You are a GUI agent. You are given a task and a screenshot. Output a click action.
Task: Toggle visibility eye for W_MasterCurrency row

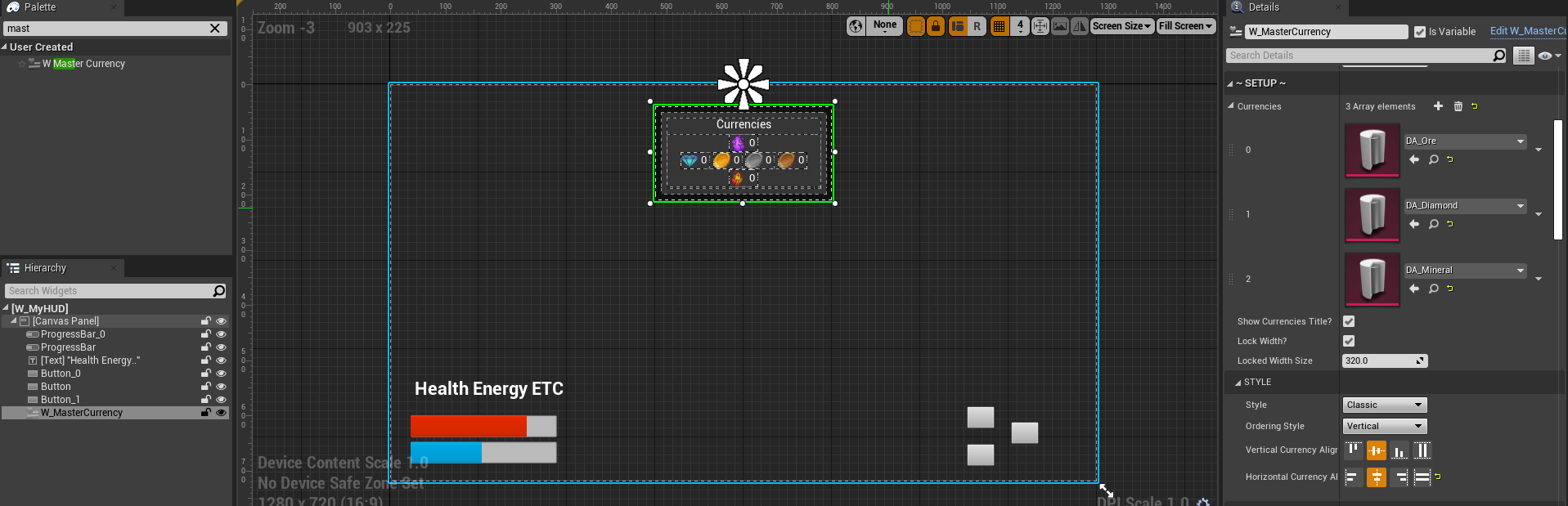[x=221, y=413]
